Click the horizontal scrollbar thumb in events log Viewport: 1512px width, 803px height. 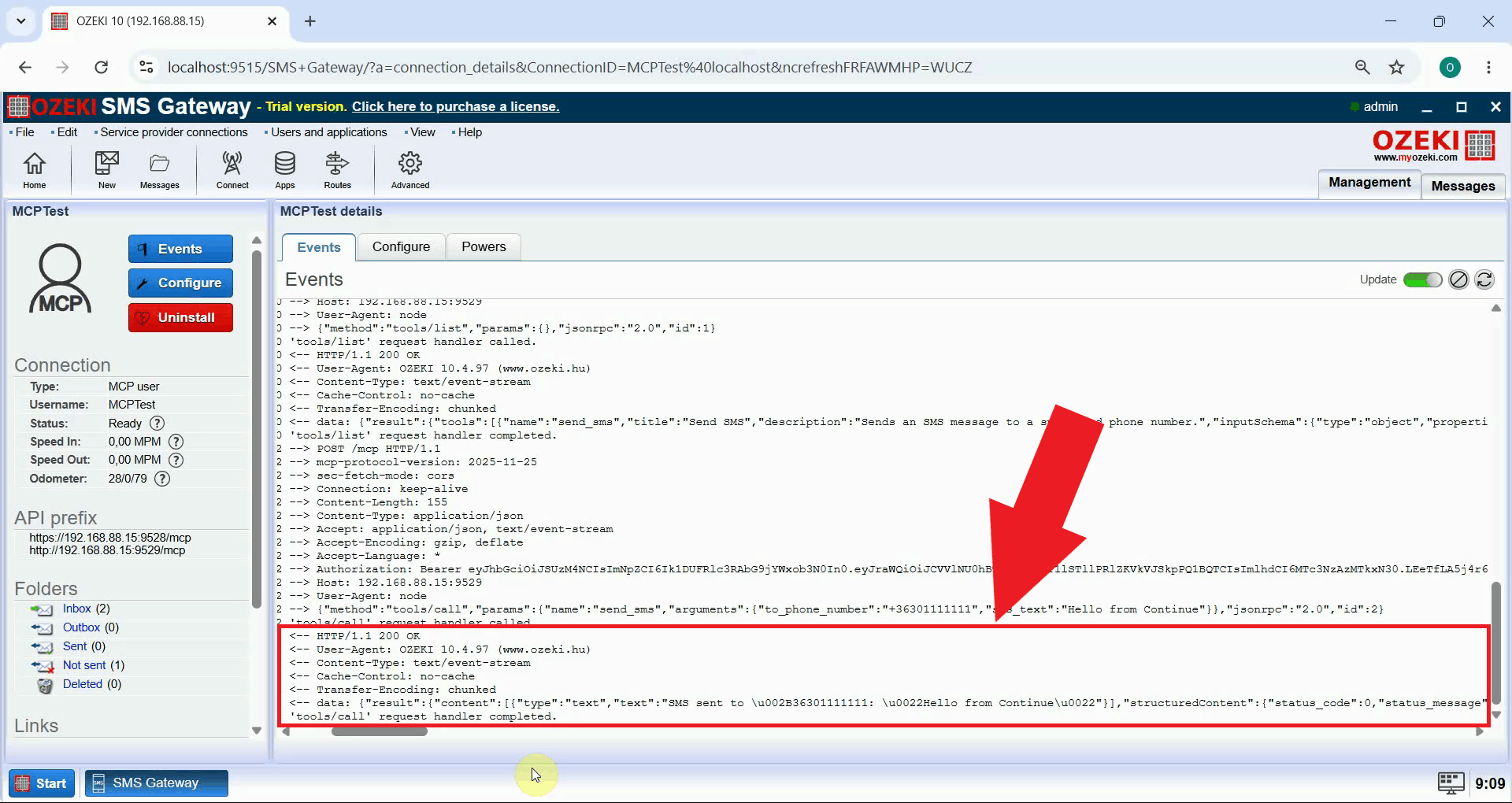[380, 731]
